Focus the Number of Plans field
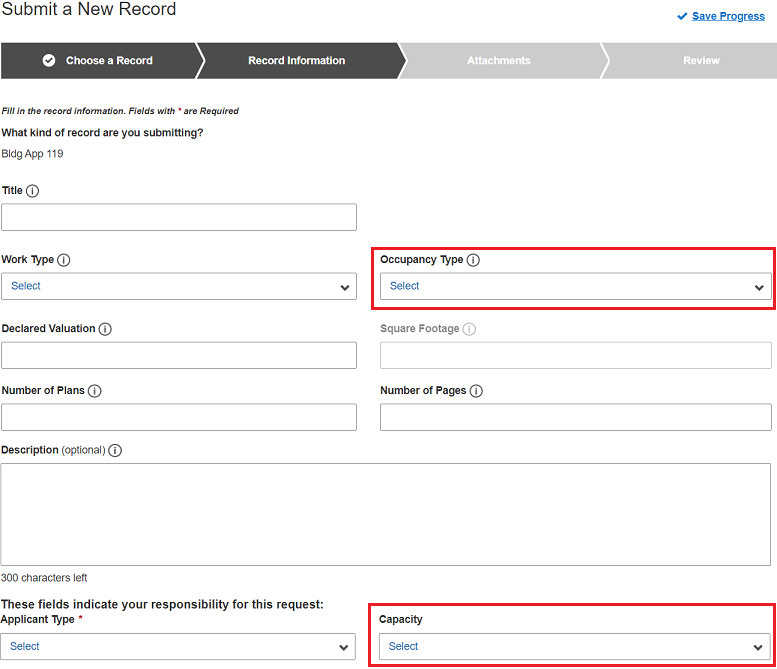This screenshot has width=777, height=669. pyautogui.click(x=179, y=417)
